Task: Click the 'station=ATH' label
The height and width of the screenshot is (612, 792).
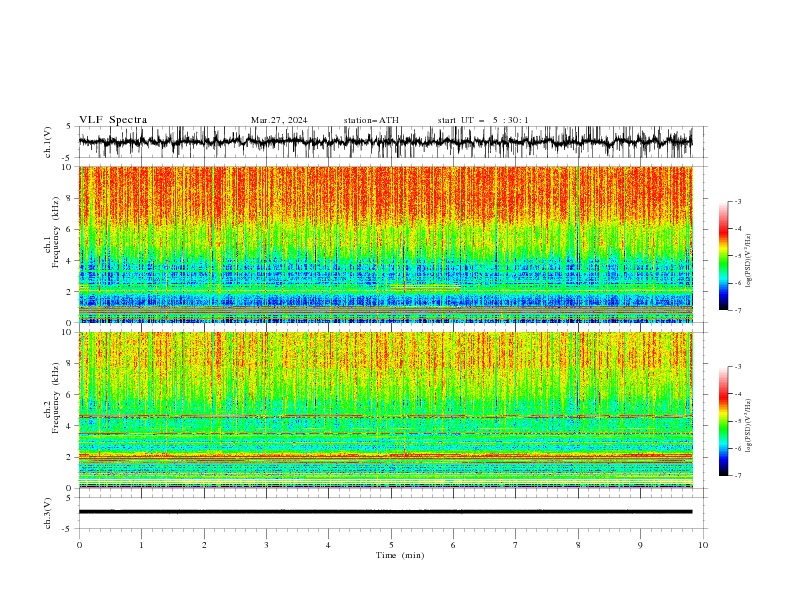Action: (371, 120)
